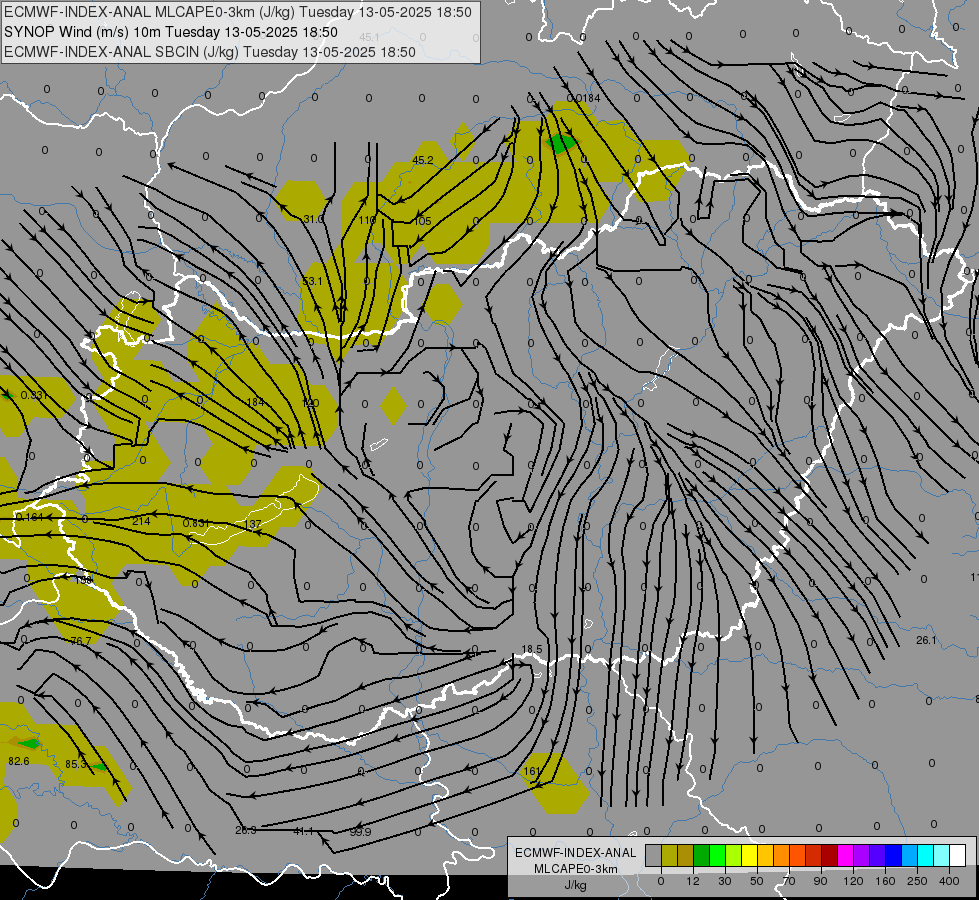This screenshot has width=979, height=900.
Task: Click the legend scale value 50
Action: (x=757, y=881)
